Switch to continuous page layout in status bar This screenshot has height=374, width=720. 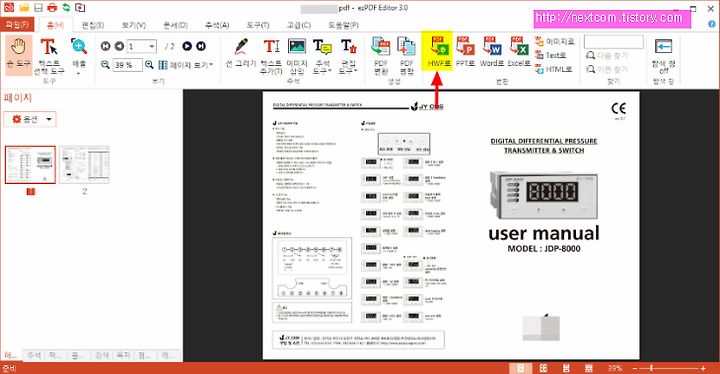pos(566,368)
